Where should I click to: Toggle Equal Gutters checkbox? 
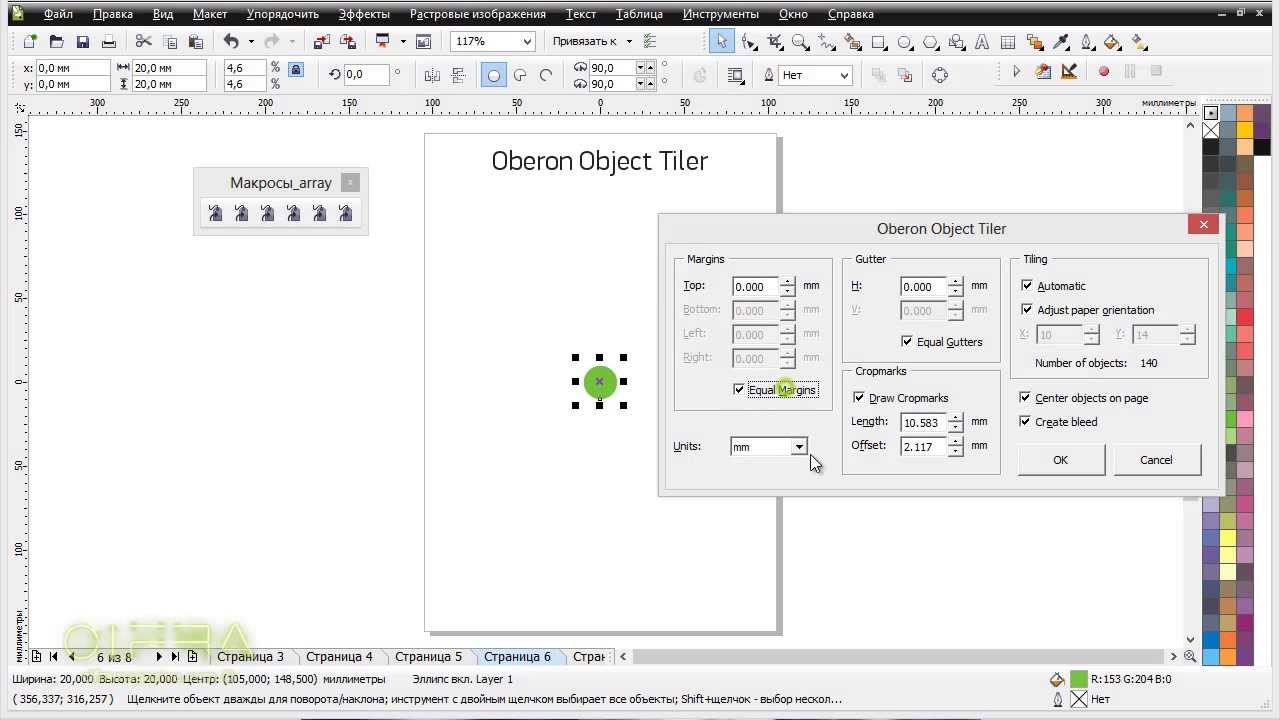point(907,342)
